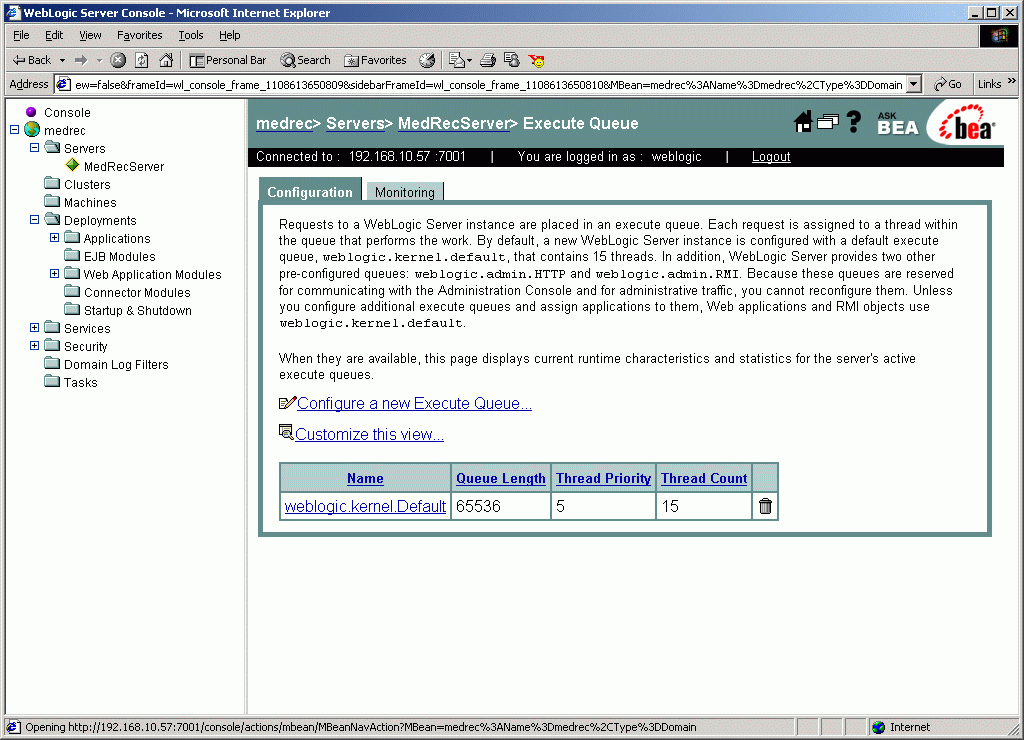Click the browser Forward arrow
1024x740 pixels.
[81, 60]
